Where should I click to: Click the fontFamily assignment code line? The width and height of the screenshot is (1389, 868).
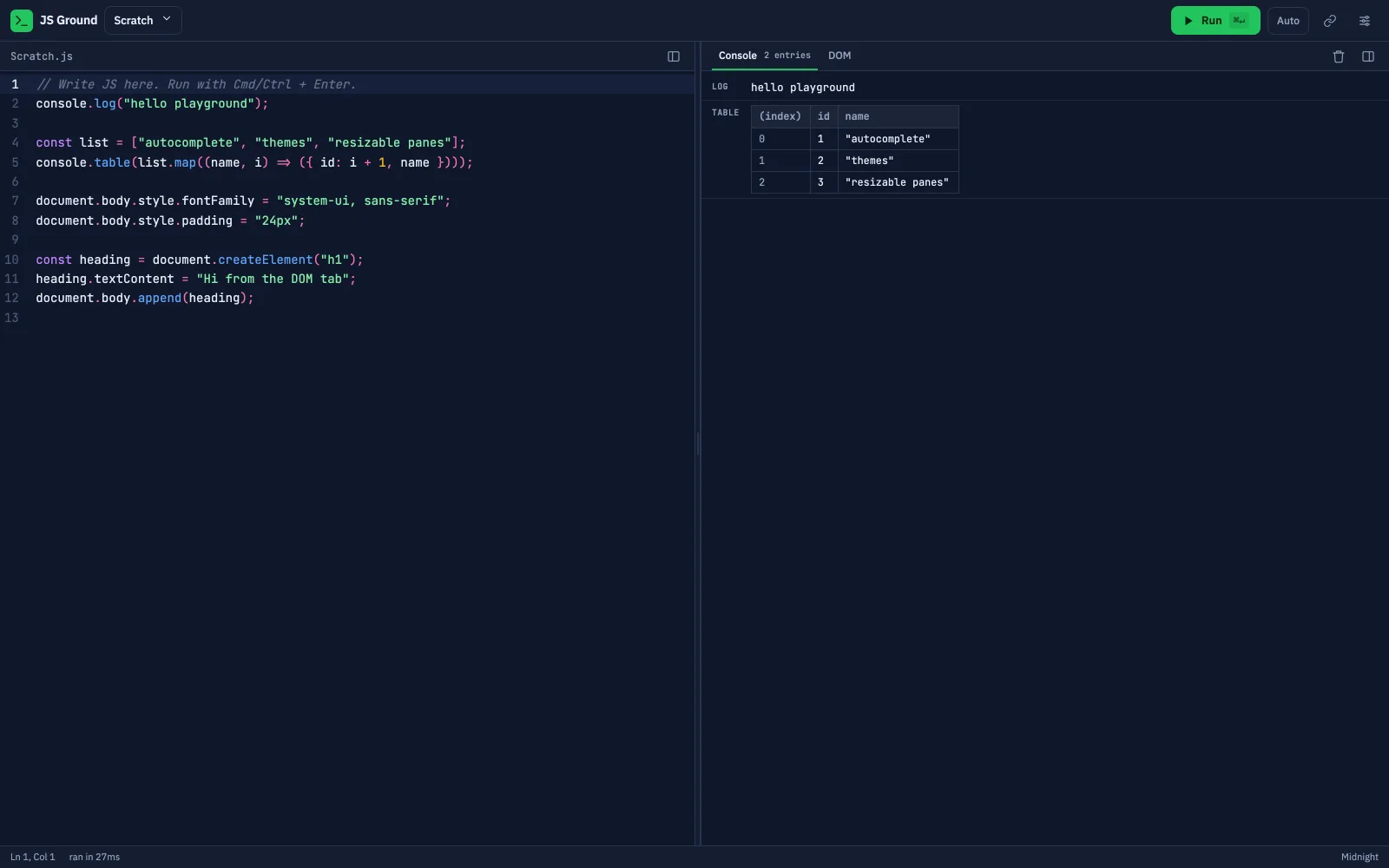click(x=243, y=201)
